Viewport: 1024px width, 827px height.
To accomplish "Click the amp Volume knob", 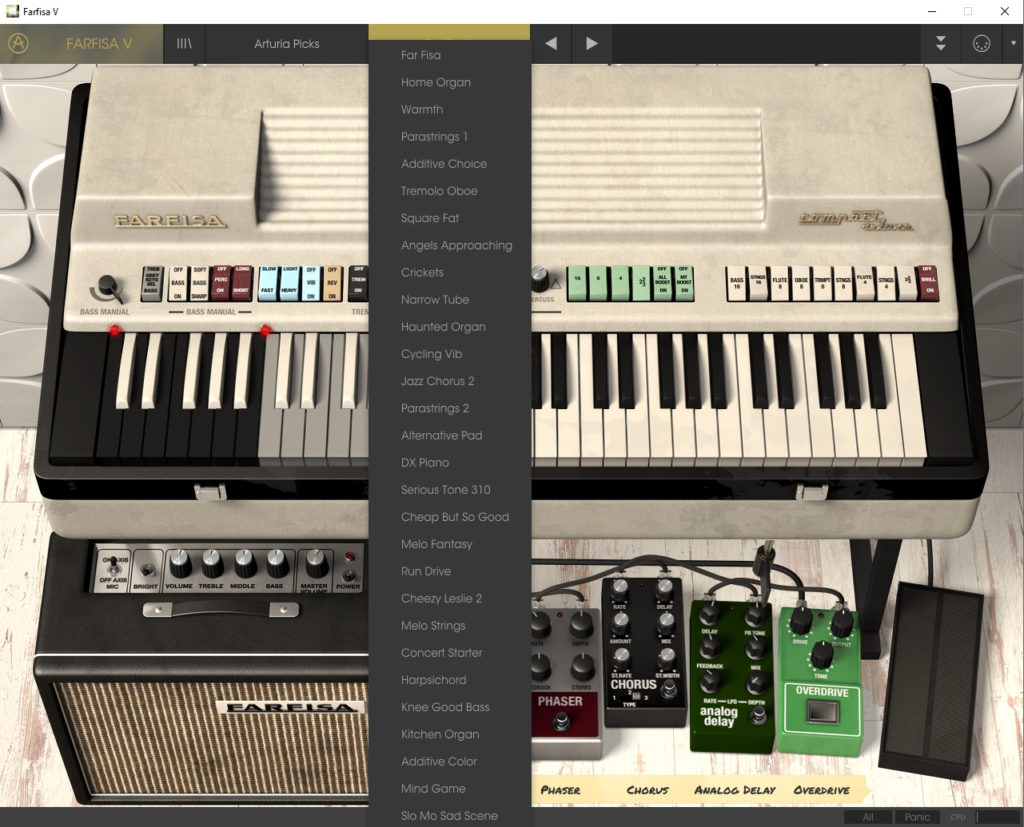I will (x=179, y=564).
